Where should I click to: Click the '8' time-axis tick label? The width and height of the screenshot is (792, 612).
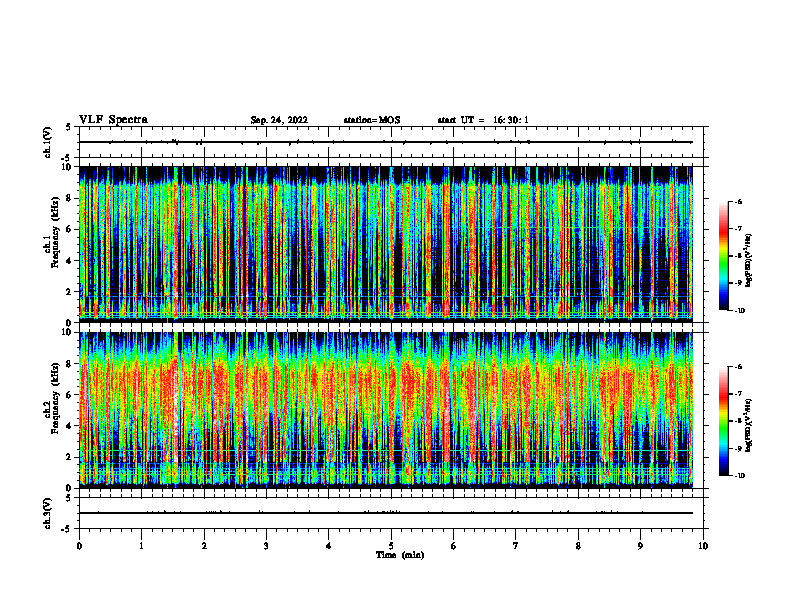(578, 546)
